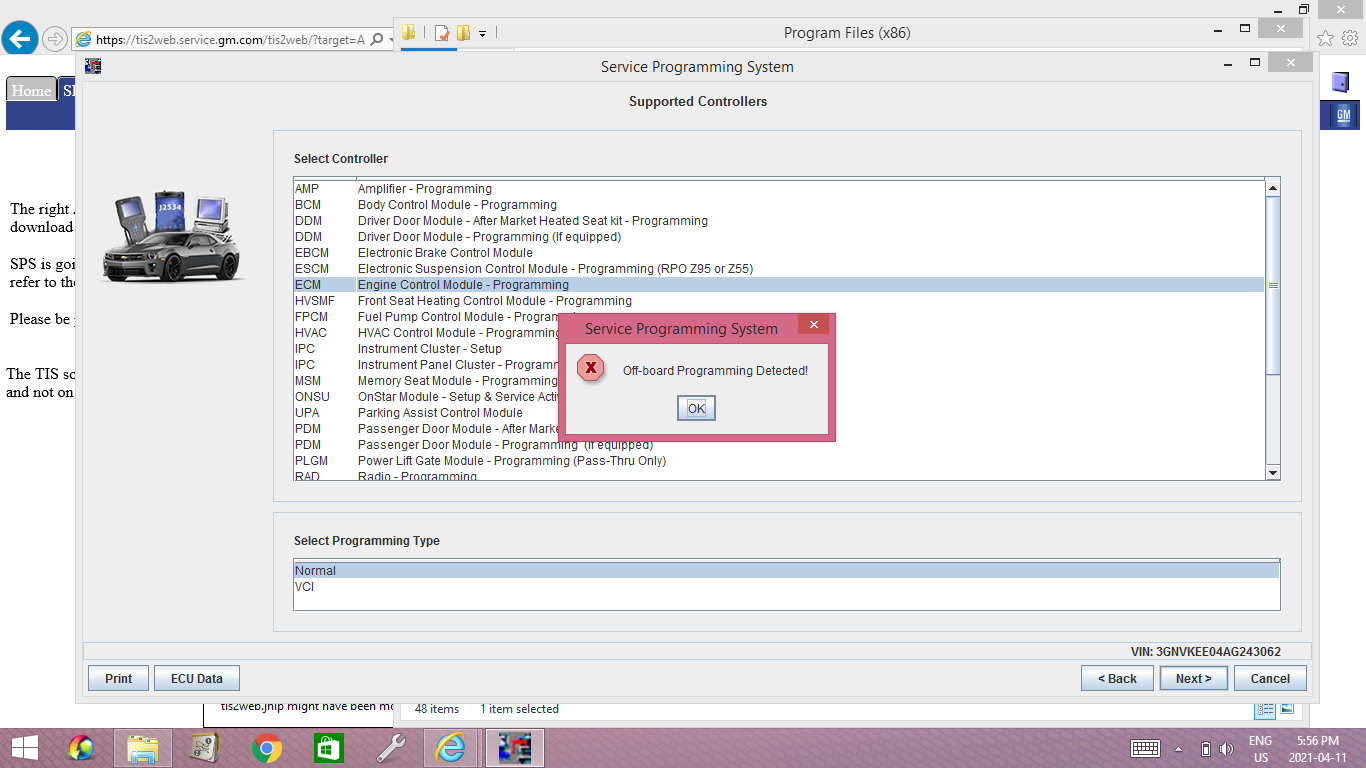This screenshot has height=768, width=1366.
Task: Select MSM Memory Seat Module - Programming
Action: [779, 381]
